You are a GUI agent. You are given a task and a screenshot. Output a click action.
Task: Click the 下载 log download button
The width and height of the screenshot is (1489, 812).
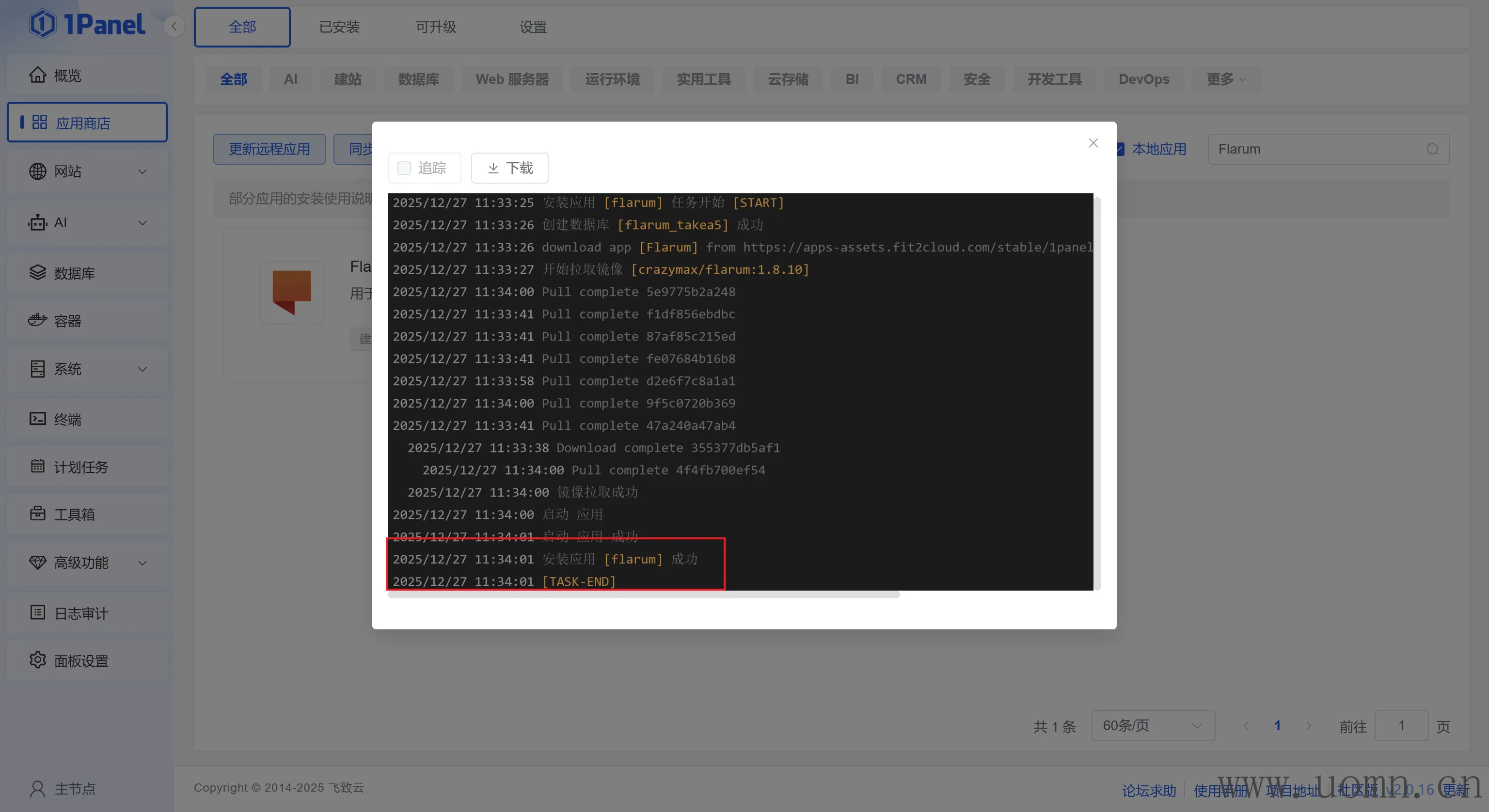pyautogui.click(x=509, y=168)
